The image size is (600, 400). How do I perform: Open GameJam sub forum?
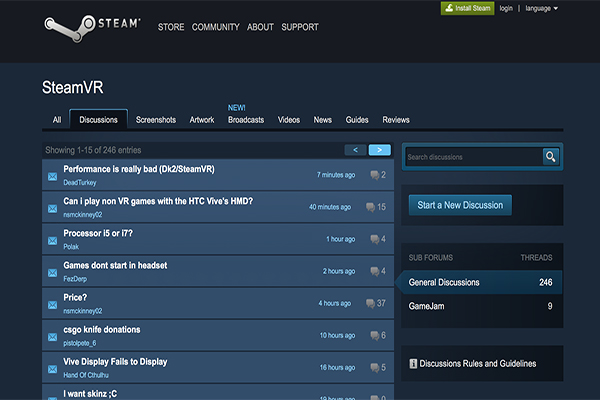click(x=481, y=306)
